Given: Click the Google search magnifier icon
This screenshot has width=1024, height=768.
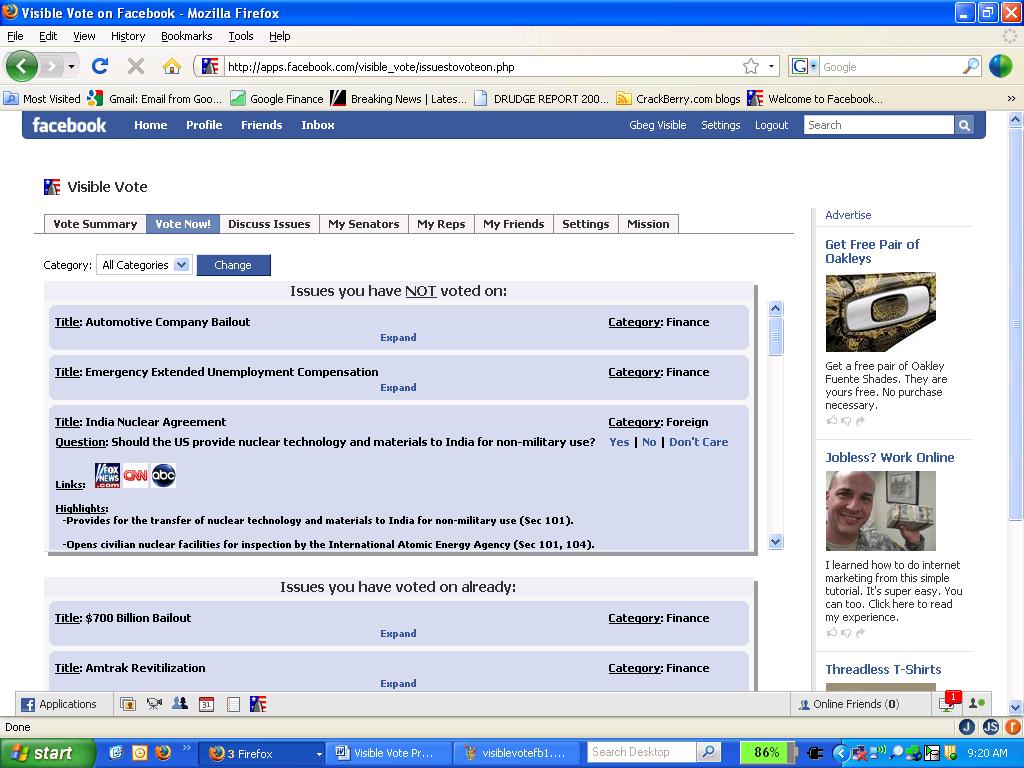Looking at the screenshot, I should 971,66.
